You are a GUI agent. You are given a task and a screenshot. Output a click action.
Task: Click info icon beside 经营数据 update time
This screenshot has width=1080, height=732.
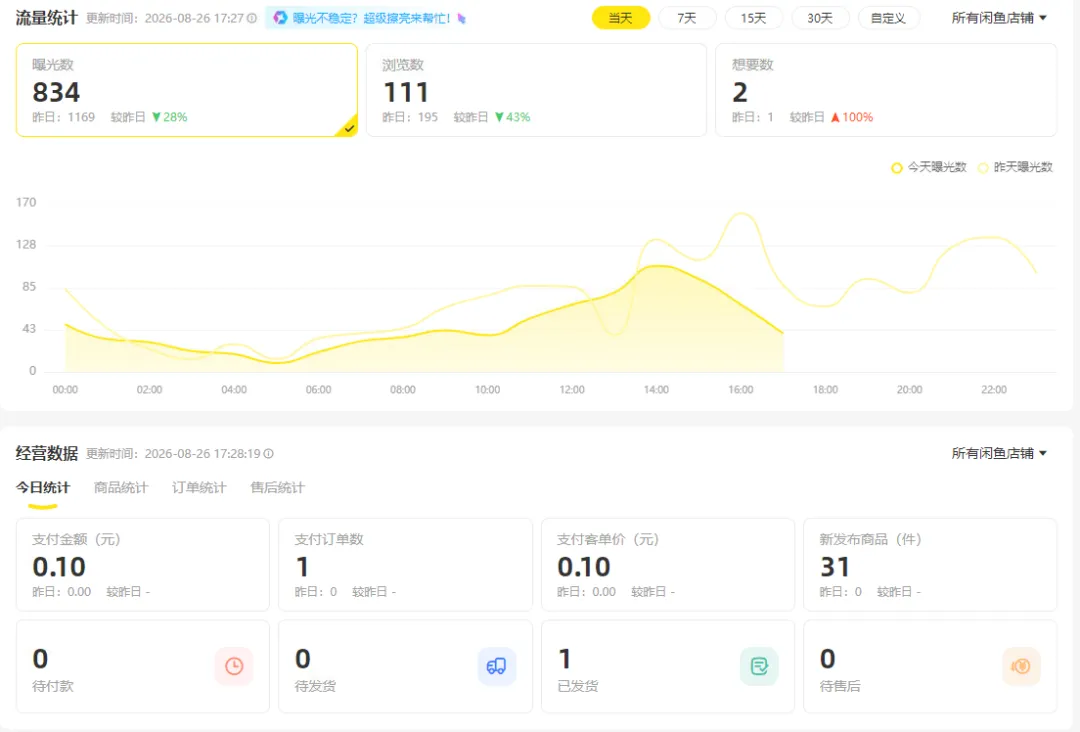(x=269, y=453)
